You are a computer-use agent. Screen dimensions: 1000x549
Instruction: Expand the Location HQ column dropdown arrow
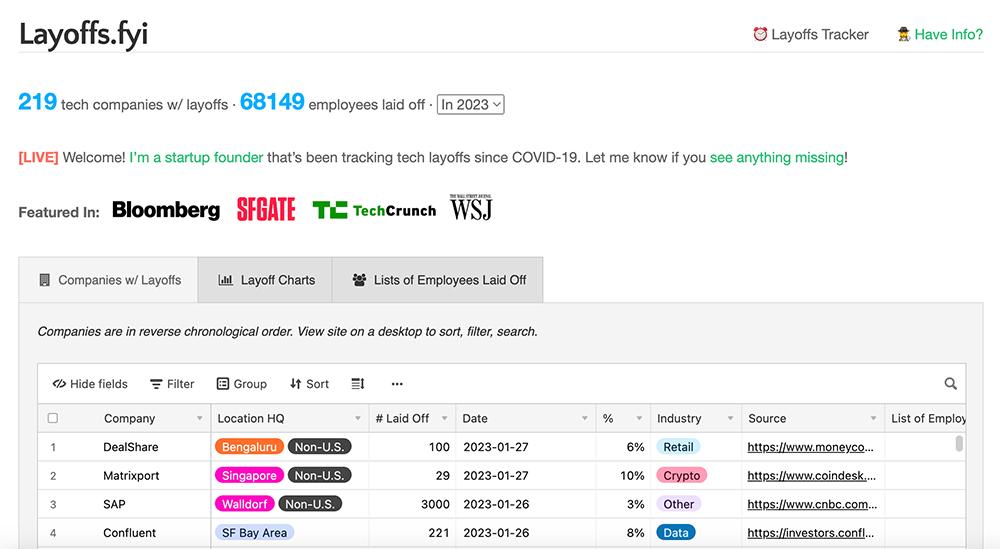click(358, 418)
